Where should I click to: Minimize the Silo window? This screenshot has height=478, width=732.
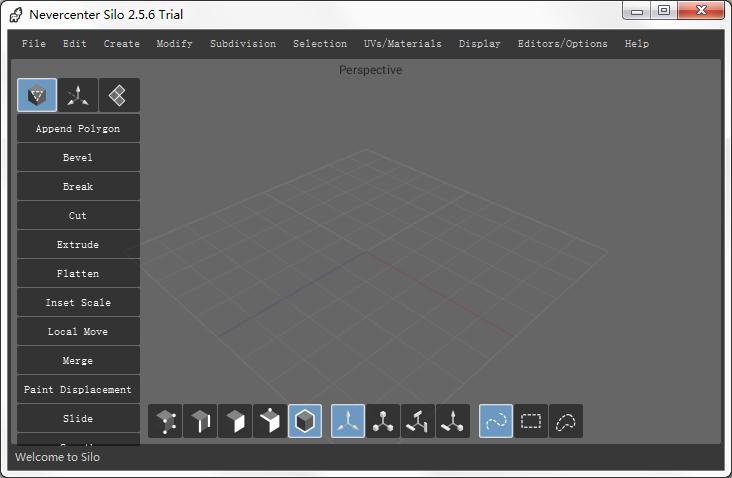pyautogui.click(x=637, y=10)
